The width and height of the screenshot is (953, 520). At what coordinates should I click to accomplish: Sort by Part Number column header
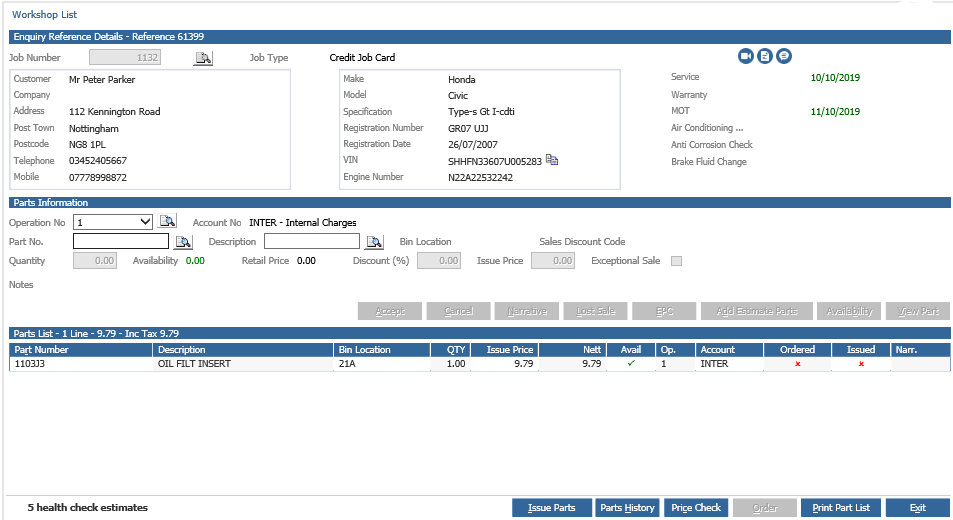(81, 350)
